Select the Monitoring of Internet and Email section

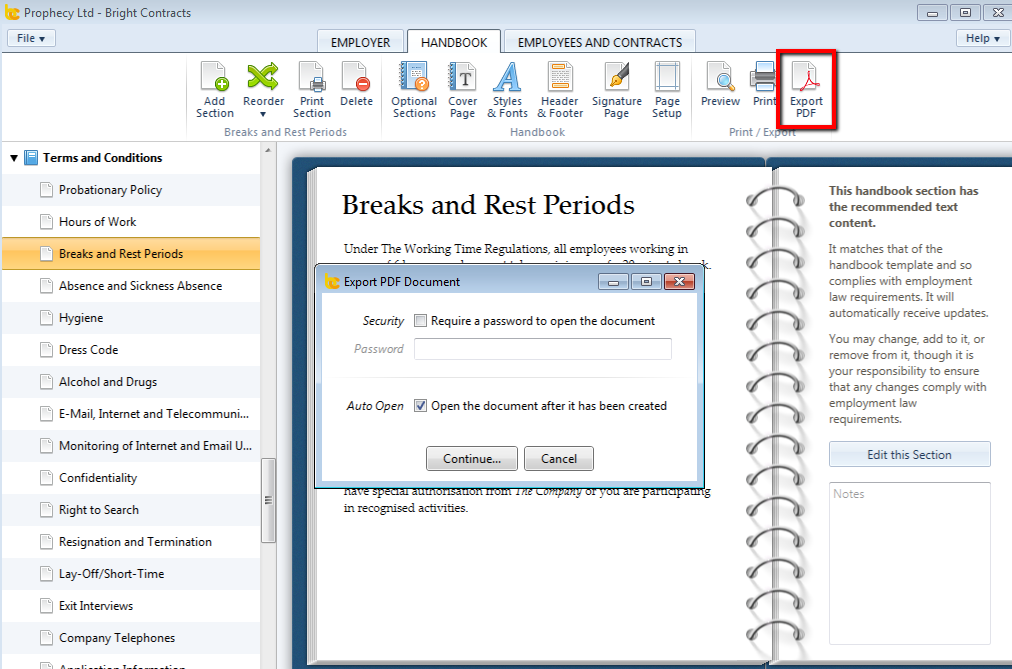(x=131, y=446)
